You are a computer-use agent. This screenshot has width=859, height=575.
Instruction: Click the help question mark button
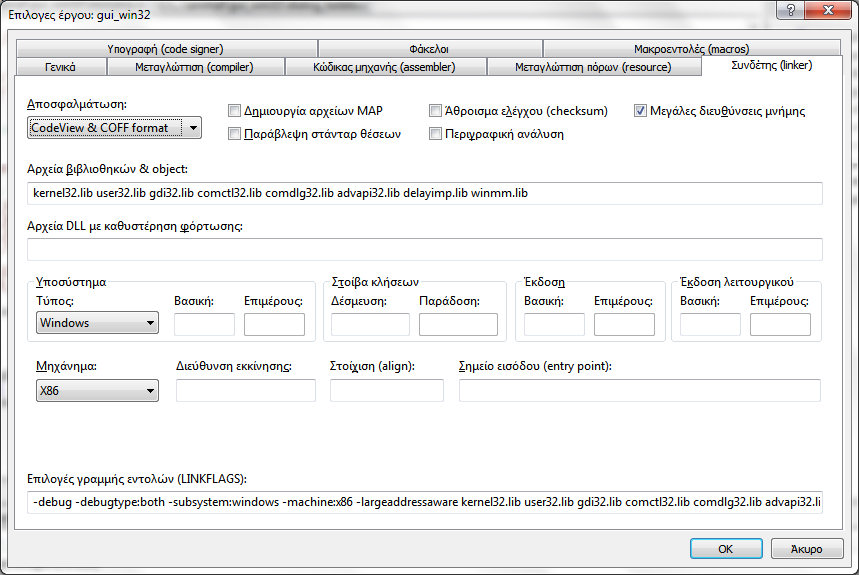[x=791, y=10]
